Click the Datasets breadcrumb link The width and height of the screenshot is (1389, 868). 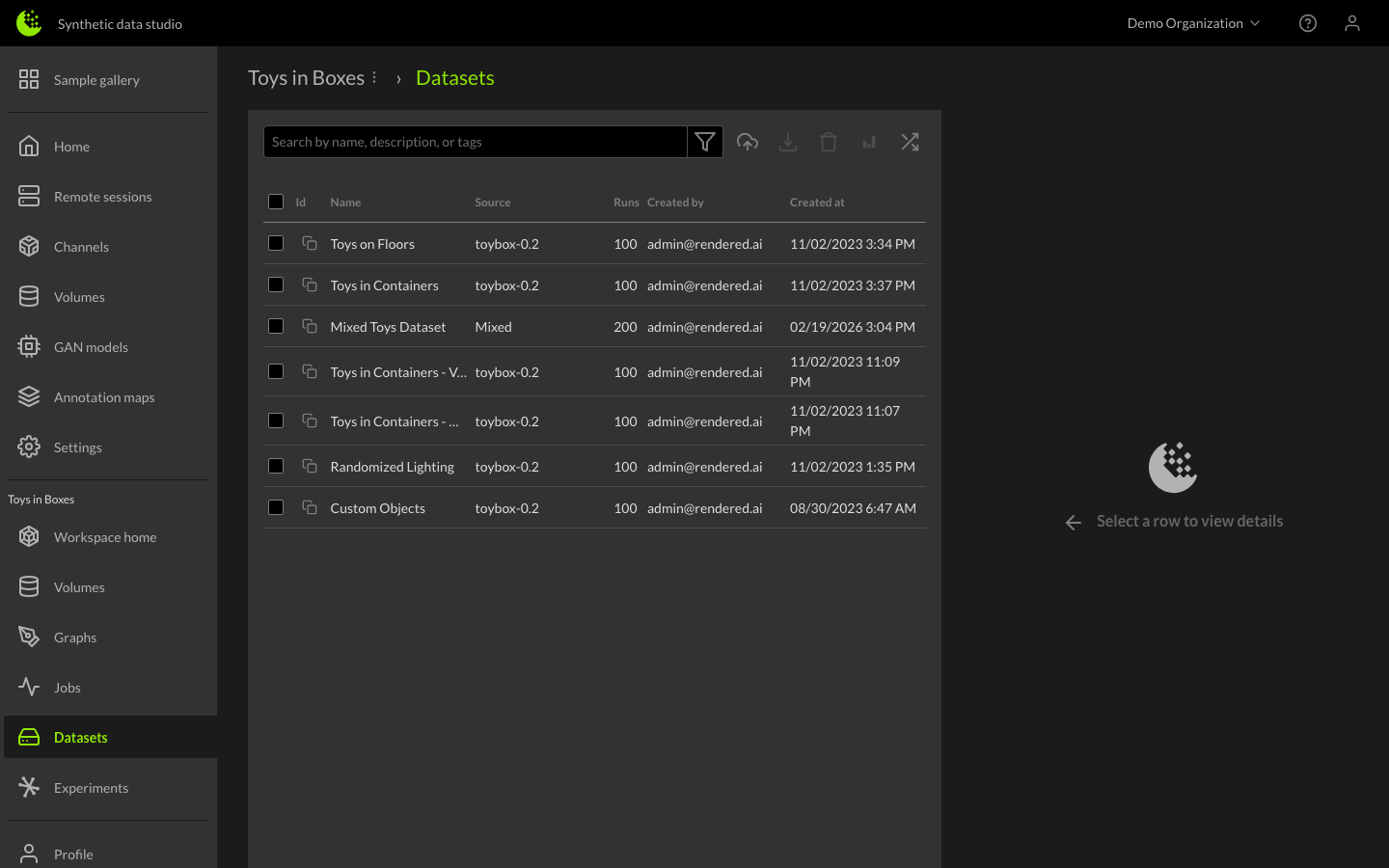click(455, 77)
